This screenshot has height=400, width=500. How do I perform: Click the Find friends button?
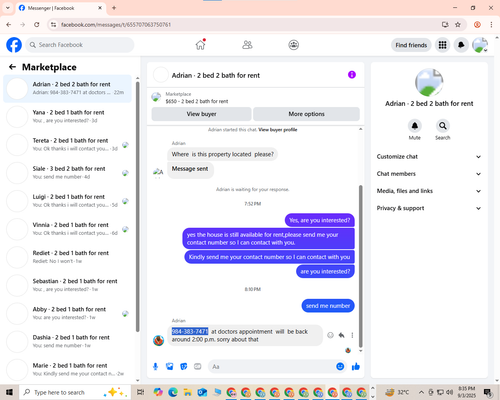[411, 45]
